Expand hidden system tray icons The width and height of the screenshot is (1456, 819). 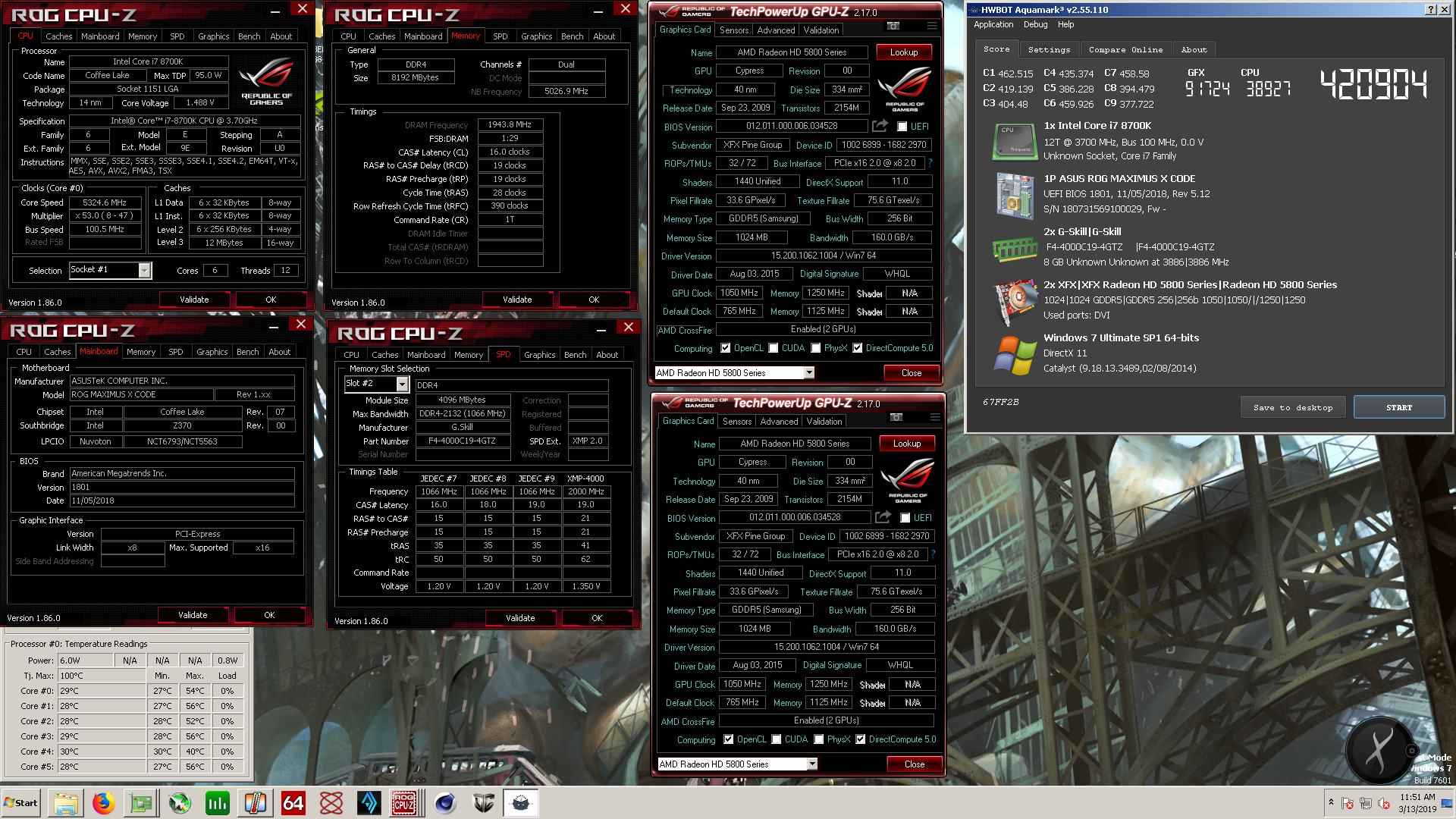1331,803
